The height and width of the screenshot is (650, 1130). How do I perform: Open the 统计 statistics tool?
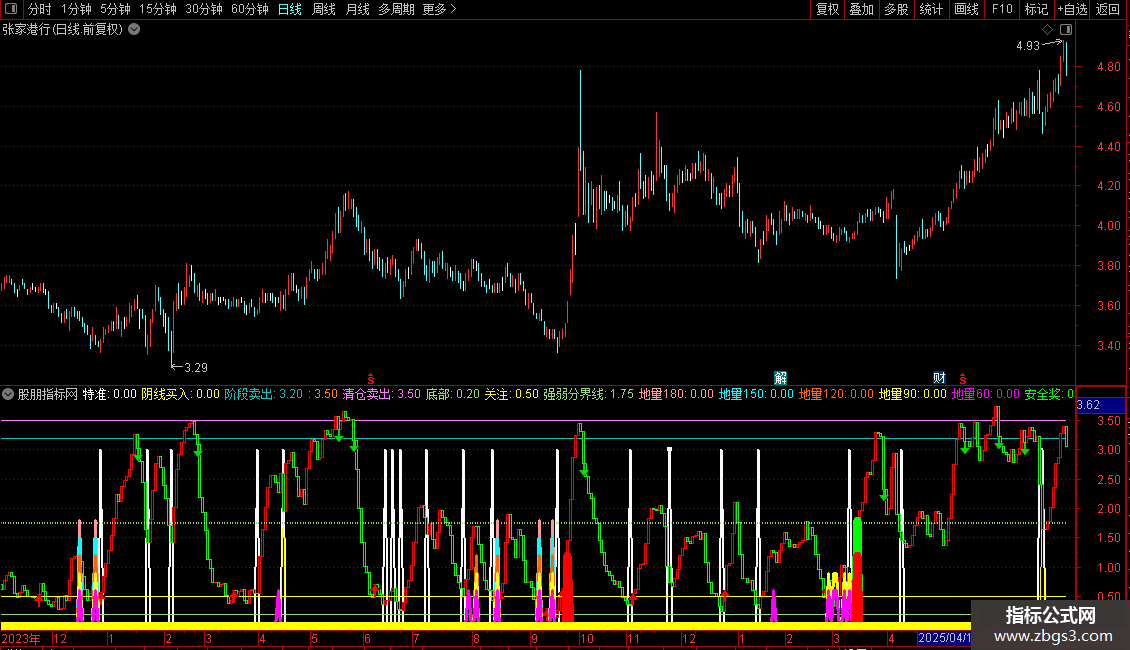point(931,9)
